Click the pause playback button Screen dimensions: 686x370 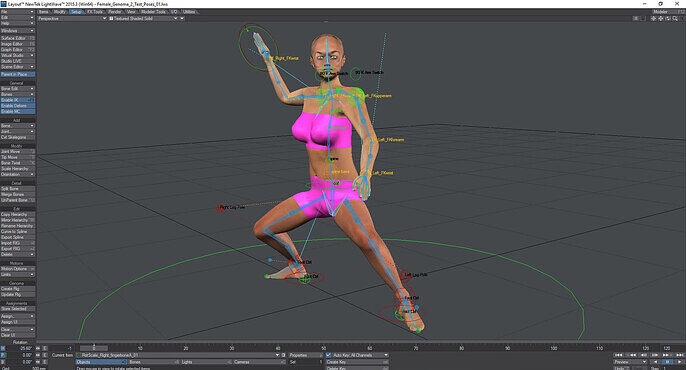[x=667, y=362]
